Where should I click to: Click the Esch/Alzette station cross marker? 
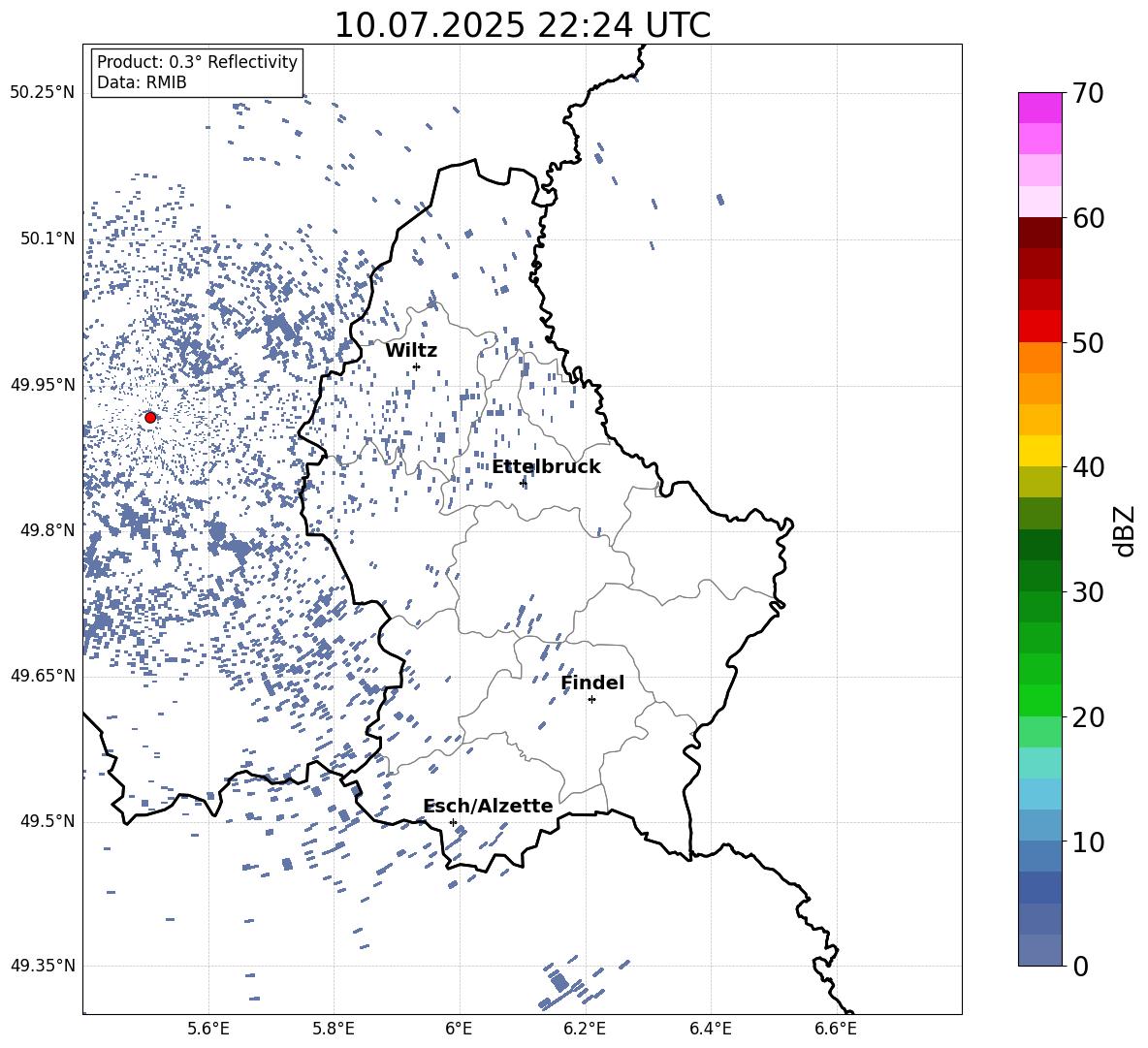click(453, 822)
